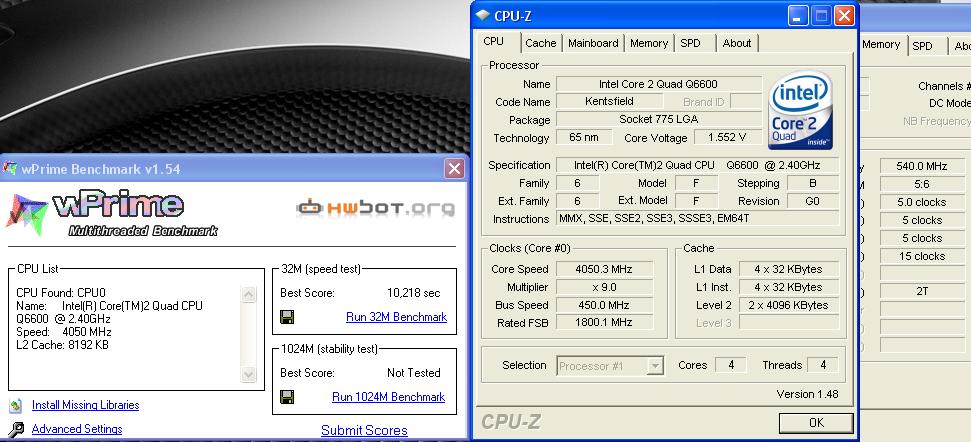Click the Multiplier value x 9.0
This screenshot has width=971, height=442.
tap(604, 287)
